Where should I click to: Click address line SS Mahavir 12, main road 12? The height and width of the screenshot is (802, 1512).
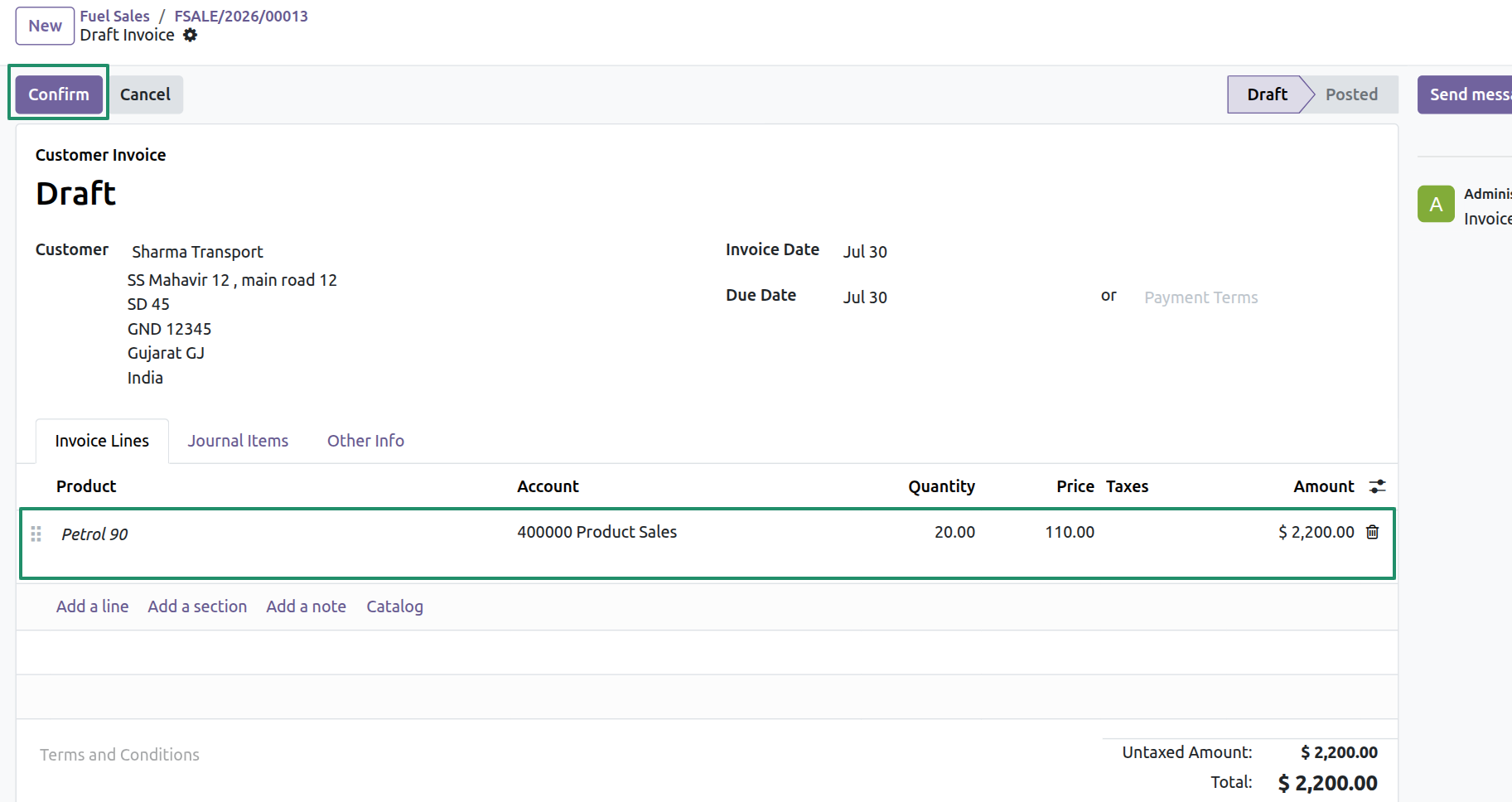point(232,280)
